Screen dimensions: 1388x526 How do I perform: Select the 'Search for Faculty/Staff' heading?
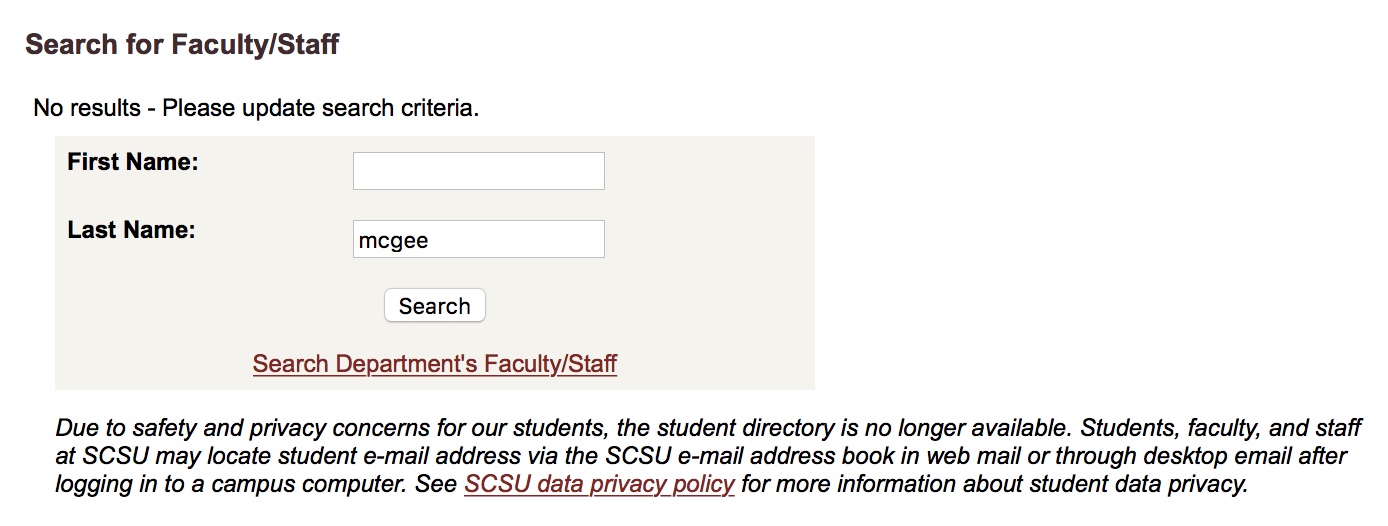click(x=182, y=45)
